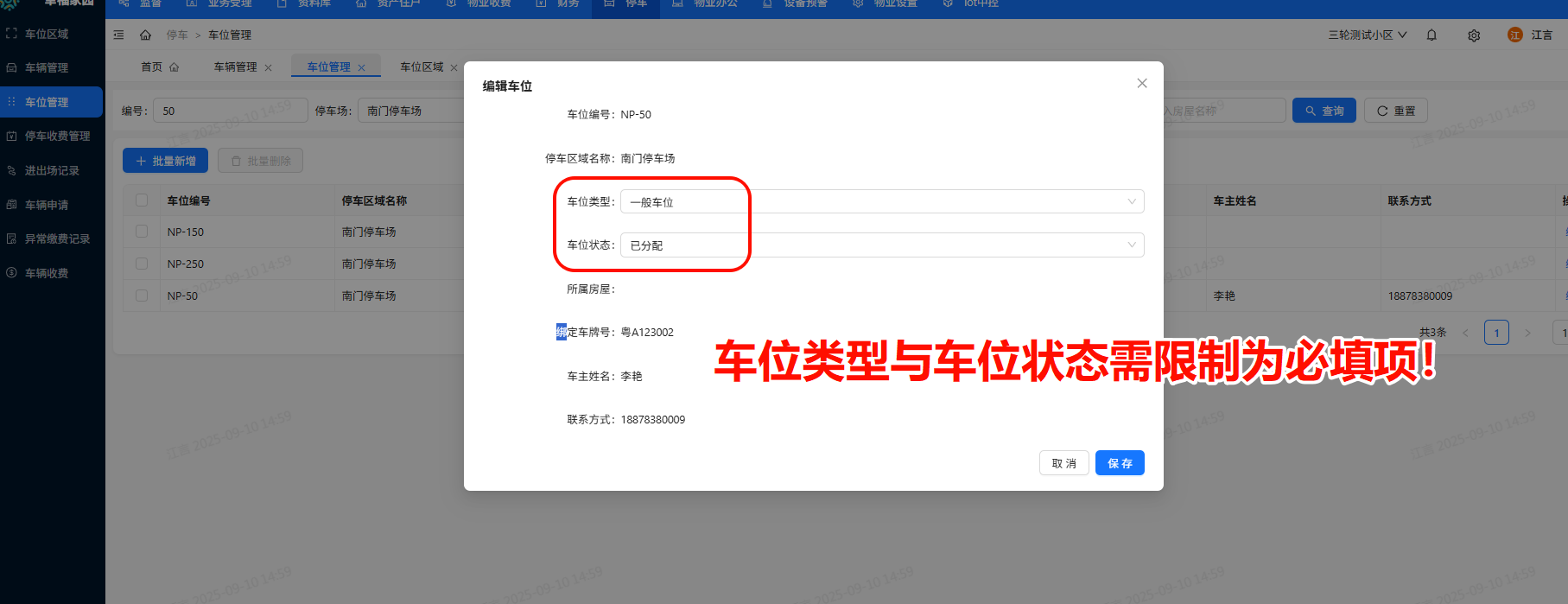Click the NP-50 cell in the table

pos(182,296)
